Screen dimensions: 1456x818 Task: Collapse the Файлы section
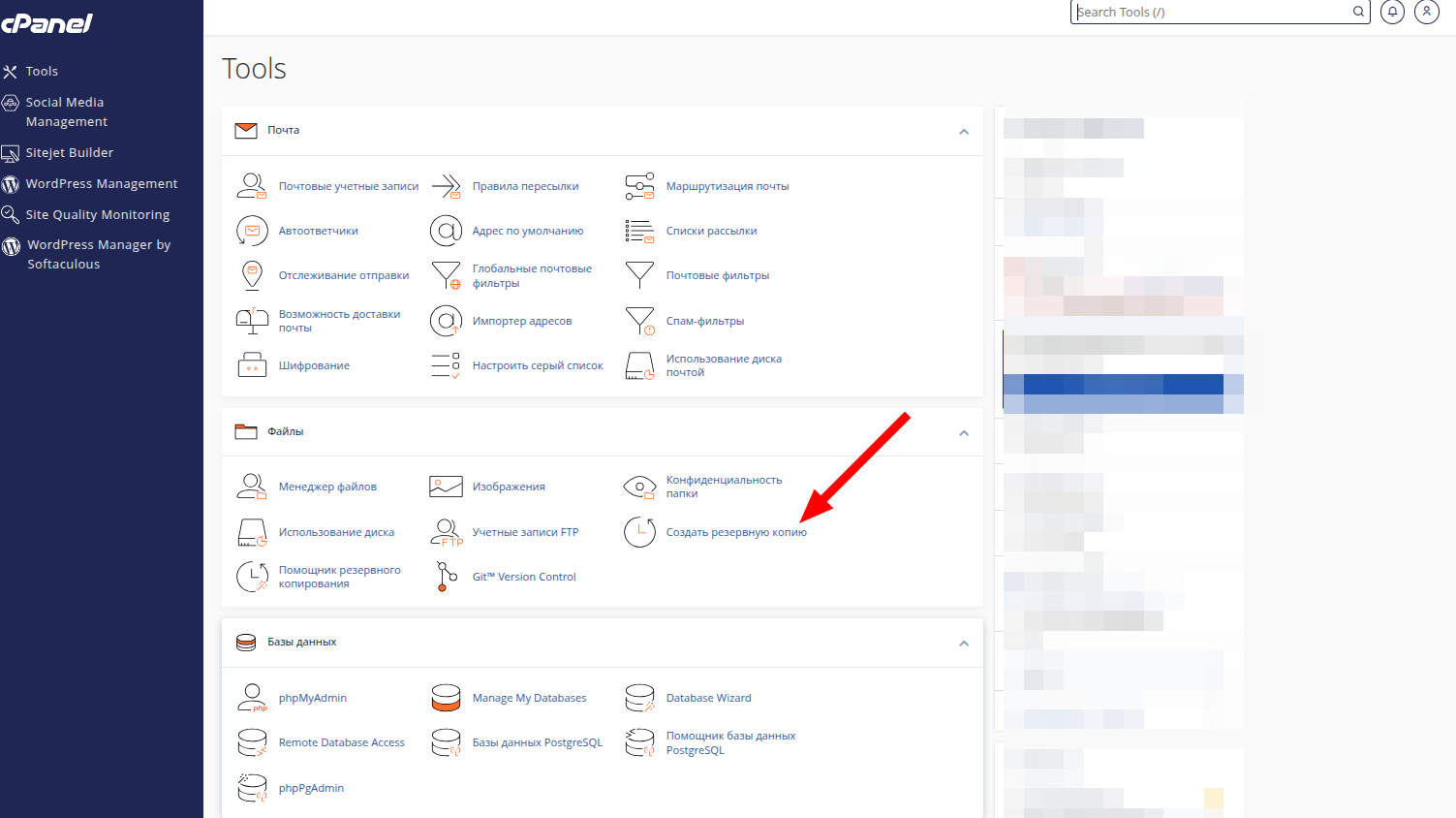click(x=964, y=433)
